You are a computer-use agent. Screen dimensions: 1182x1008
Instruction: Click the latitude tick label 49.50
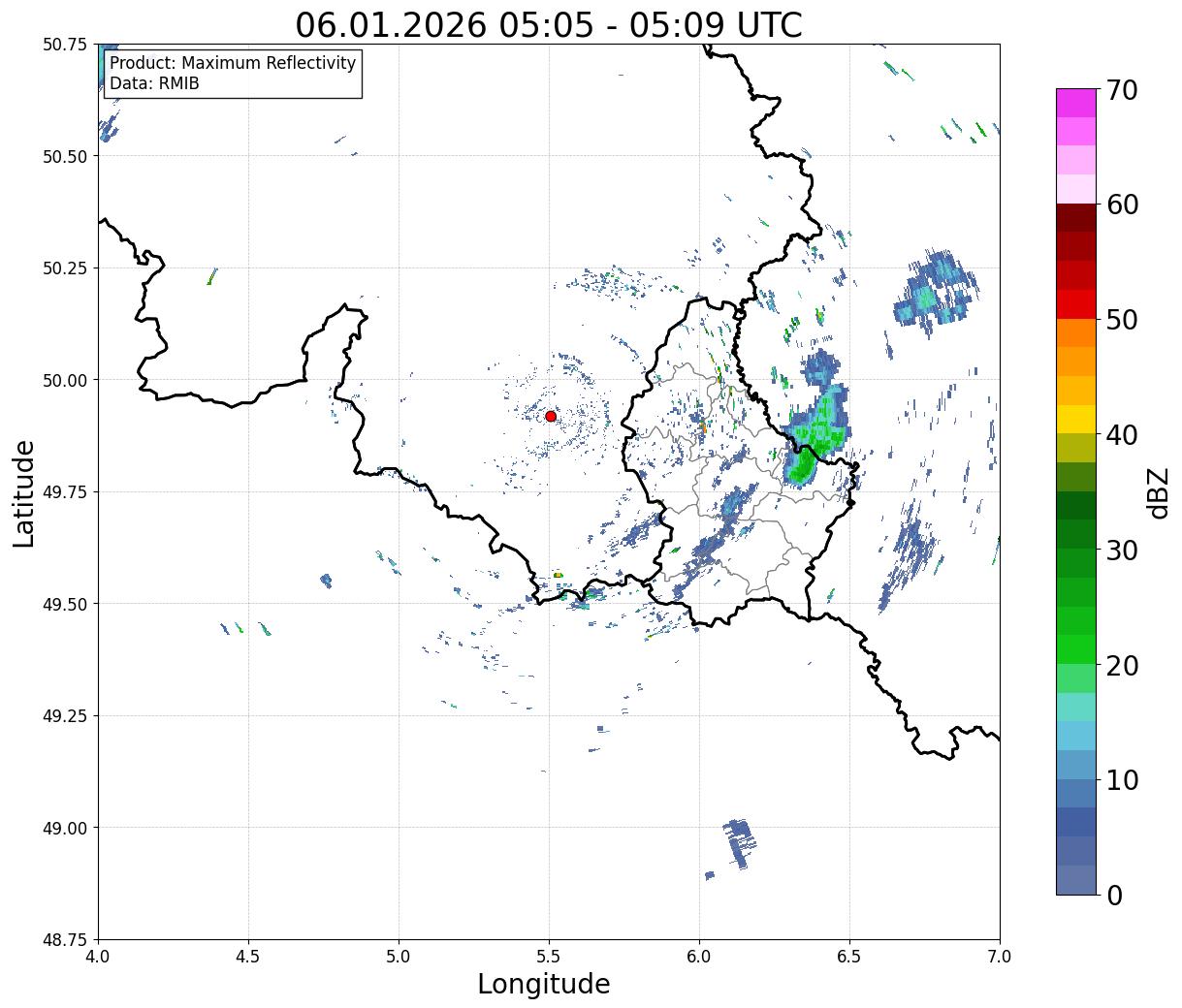point(65,604)
